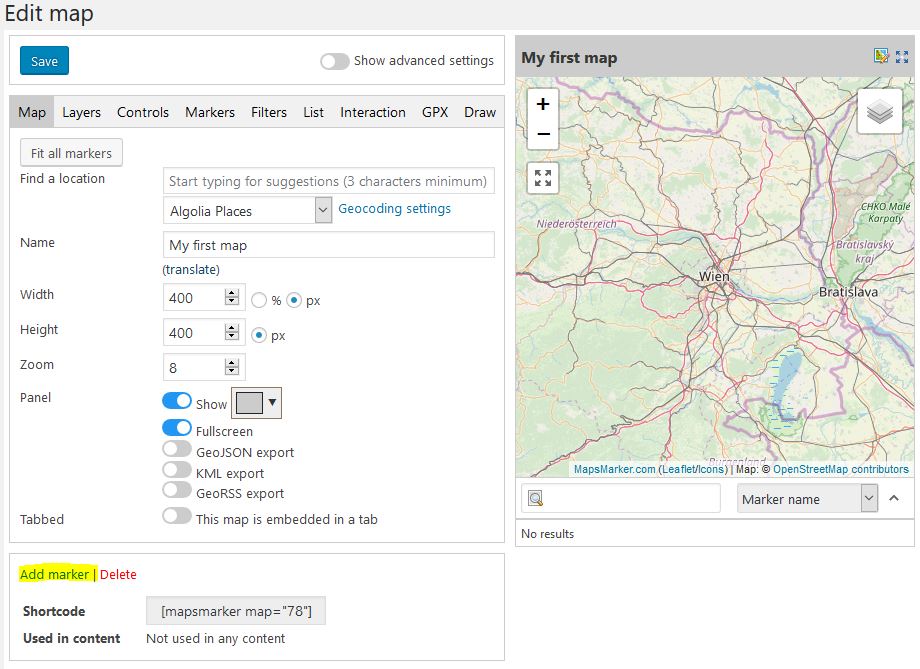The height and width of the screenshot is (669, 920).
Task: Click the (translate) link
Action: click(x=191, y=269)
